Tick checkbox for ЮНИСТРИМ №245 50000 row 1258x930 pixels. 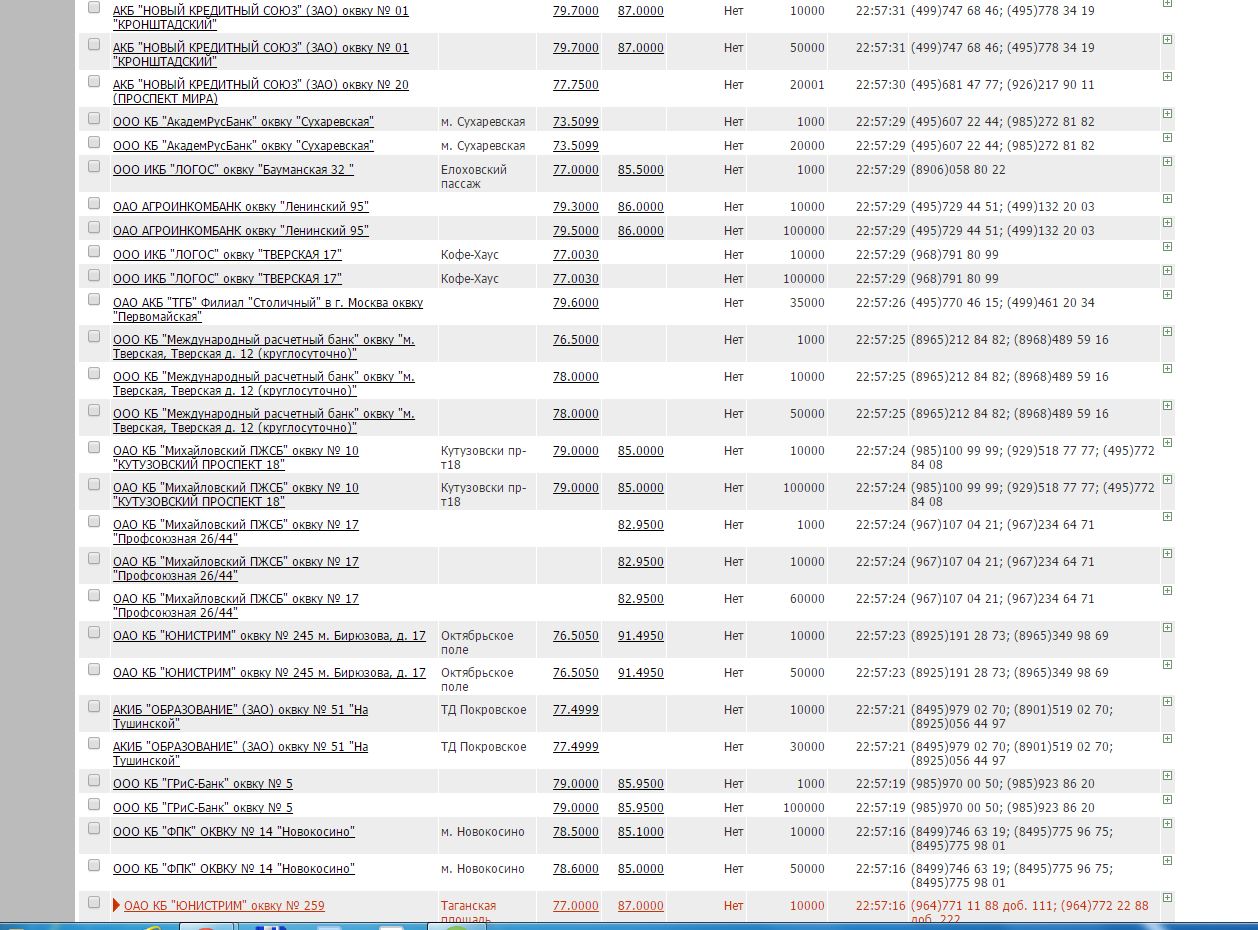[x=94, y=669]
